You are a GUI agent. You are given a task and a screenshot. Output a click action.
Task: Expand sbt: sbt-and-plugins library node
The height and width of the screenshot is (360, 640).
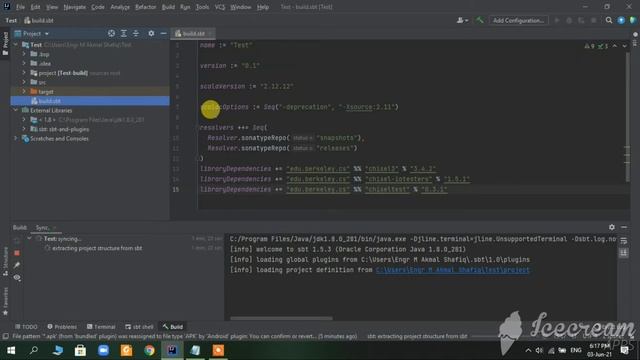pos(24,129)
